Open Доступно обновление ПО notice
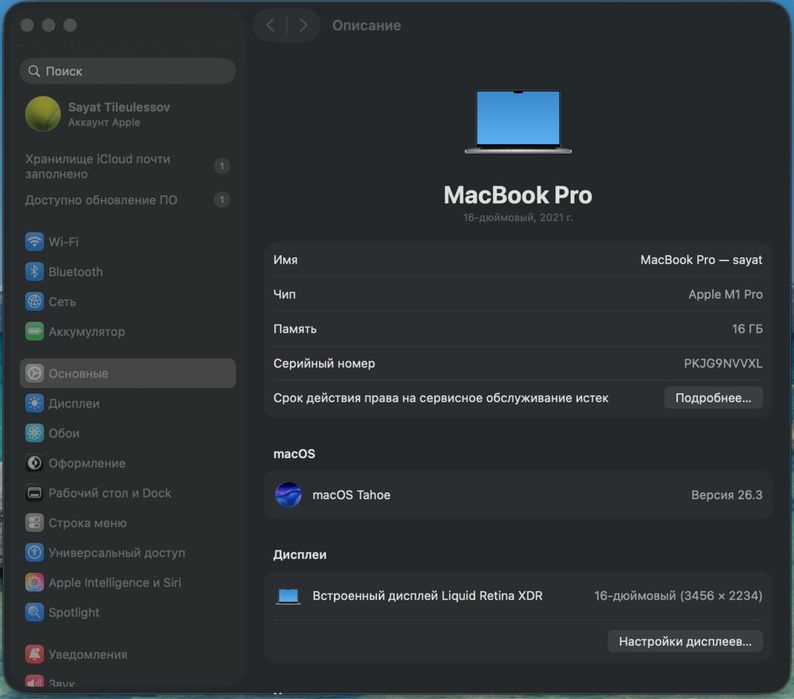The height and width of the screenshot is (699, 794). pos(128,200)
